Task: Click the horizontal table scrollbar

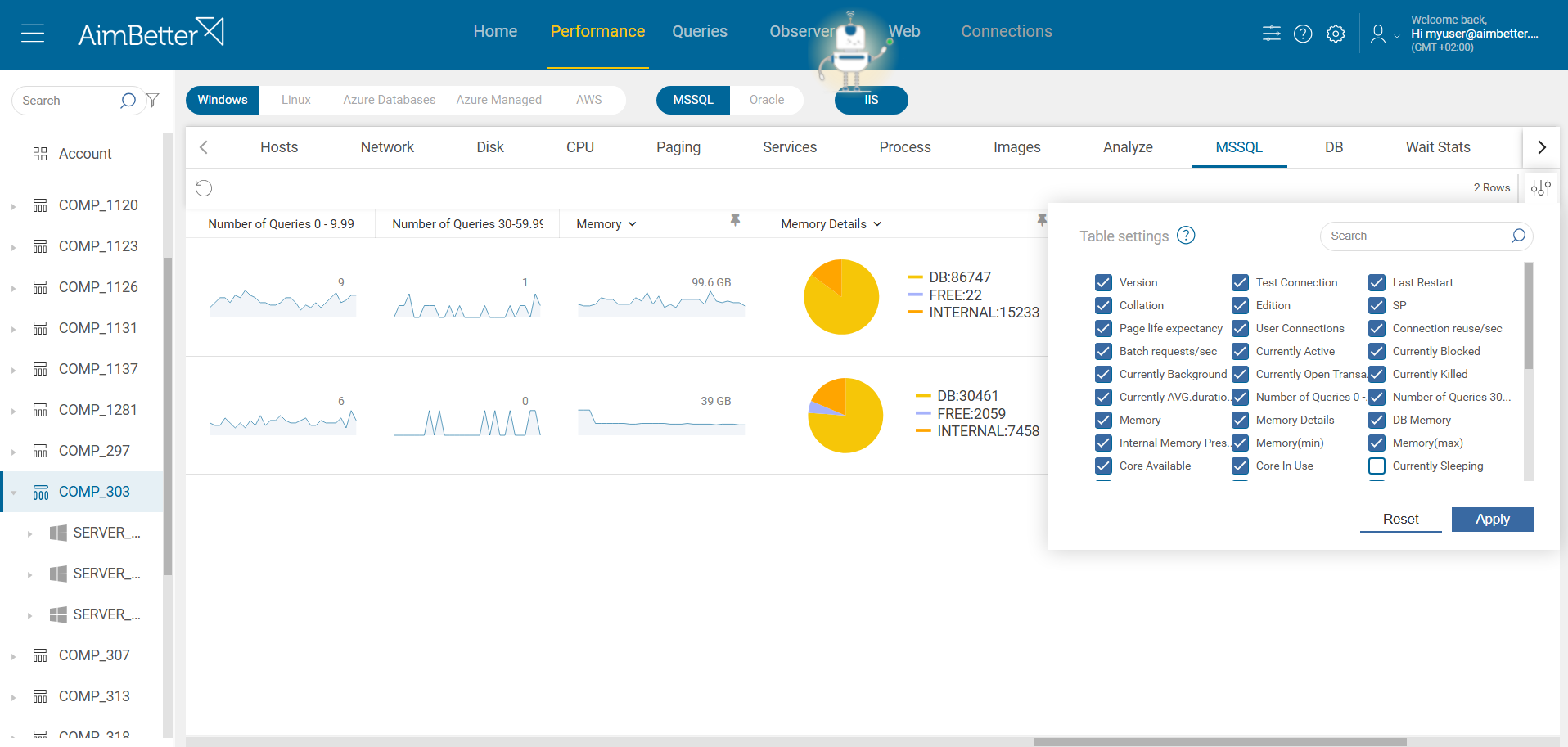Action: pyautogui.click(x=1220, y=742)
